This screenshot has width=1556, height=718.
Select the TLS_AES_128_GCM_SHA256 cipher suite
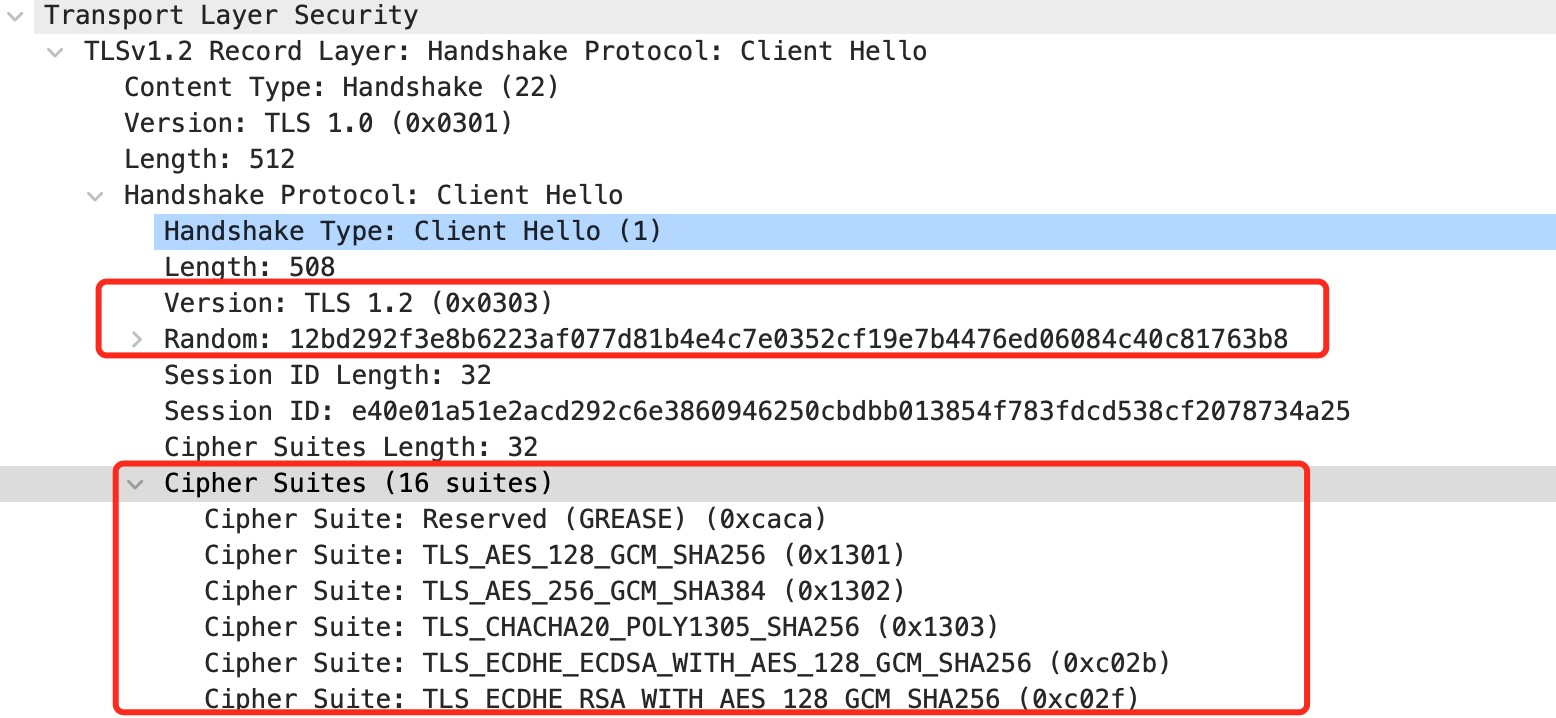554,555
